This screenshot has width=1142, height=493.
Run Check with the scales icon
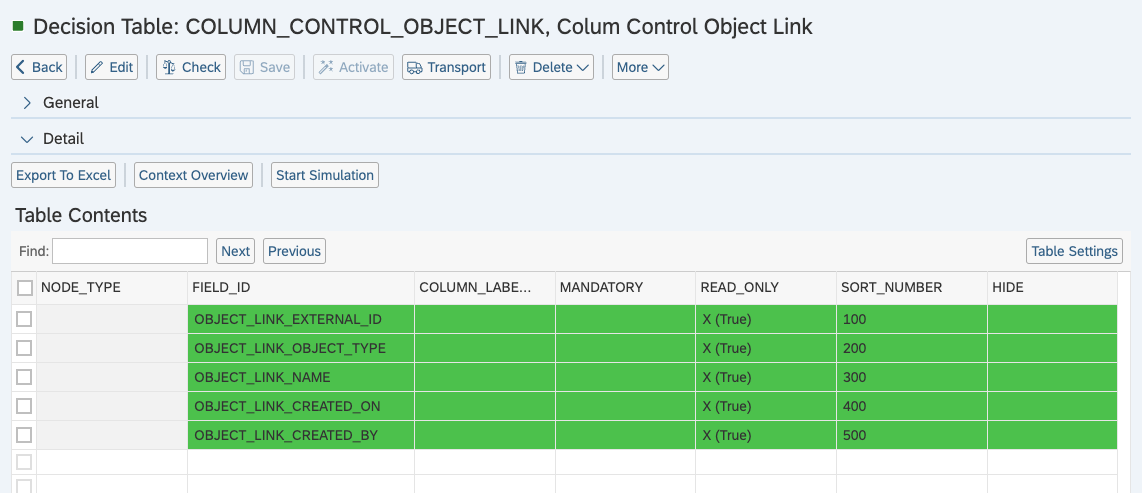191,67
